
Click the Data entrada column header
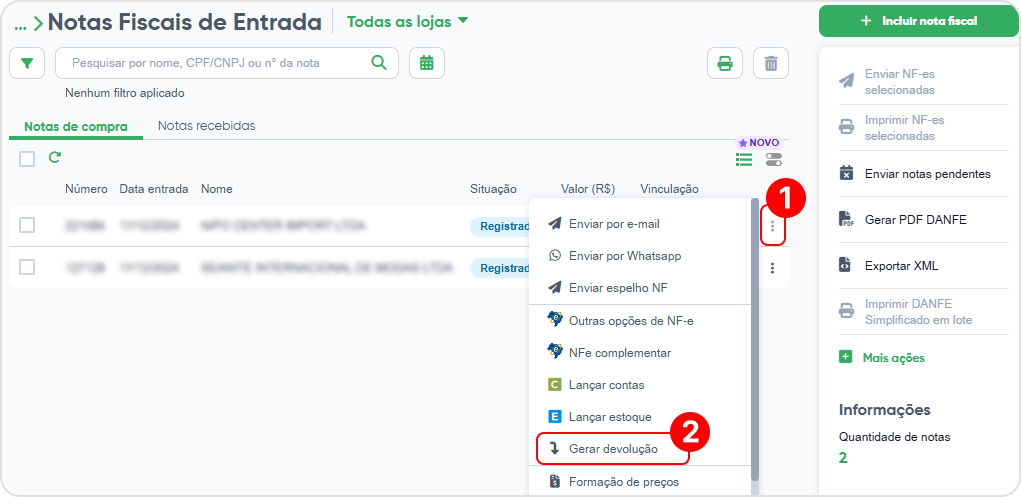click(x=154, y=189)
